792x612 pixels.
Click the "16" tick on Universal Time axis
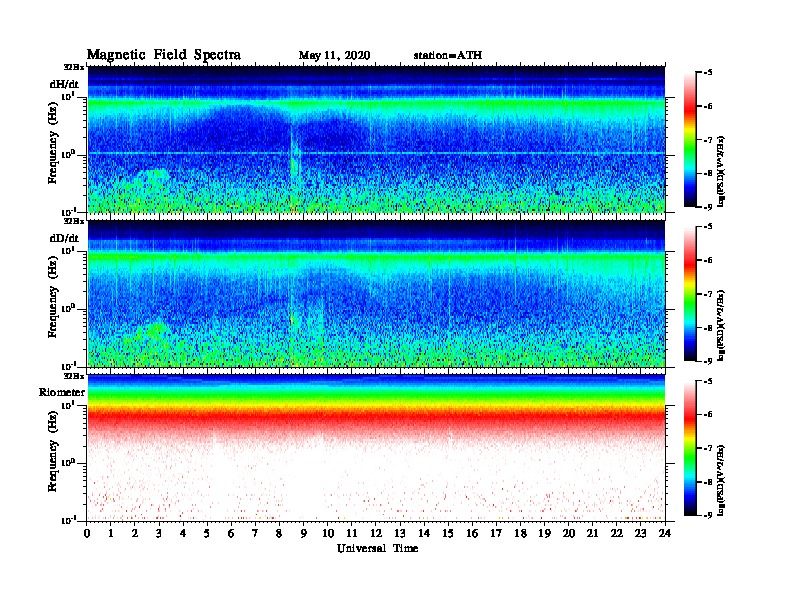(472, 533)
